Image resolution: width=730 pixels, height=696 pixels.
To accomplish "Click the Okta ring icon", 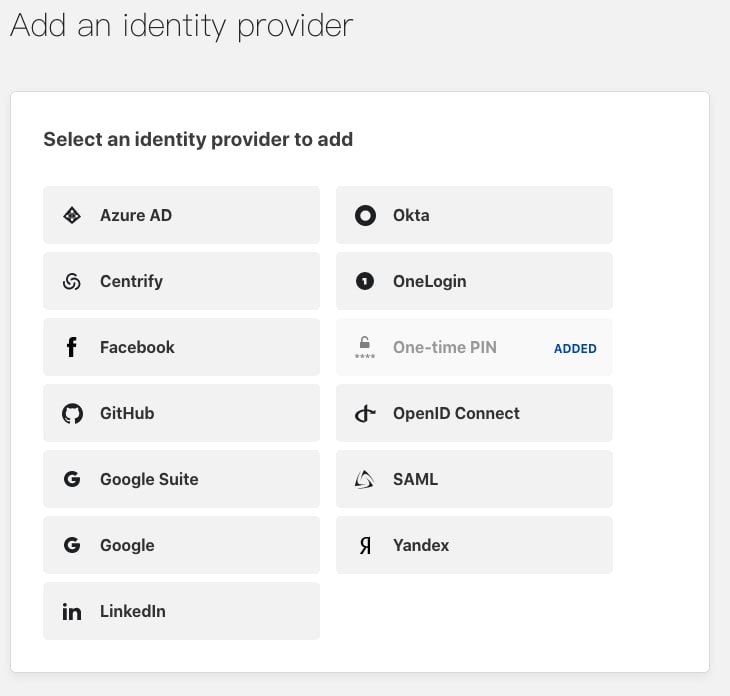I will 365,215.
